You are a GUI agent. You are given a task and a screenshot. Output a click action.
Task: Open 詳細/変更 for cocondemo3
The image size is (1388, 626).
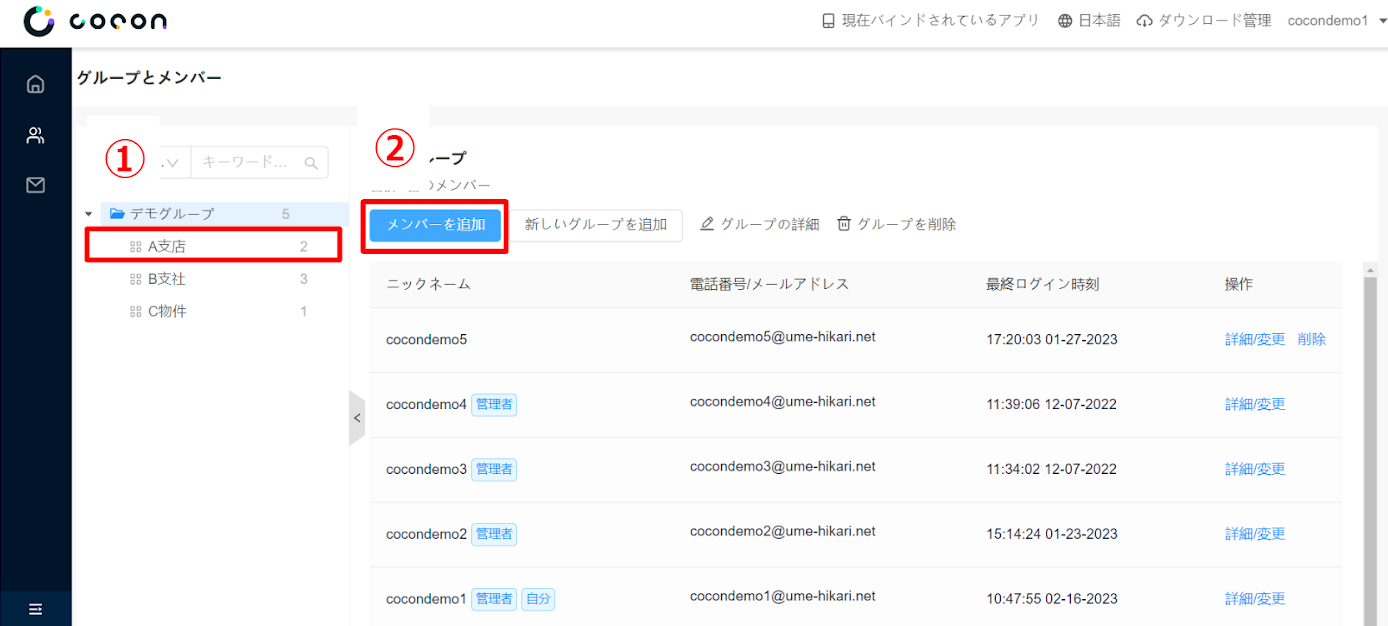tap(1255, 469)
